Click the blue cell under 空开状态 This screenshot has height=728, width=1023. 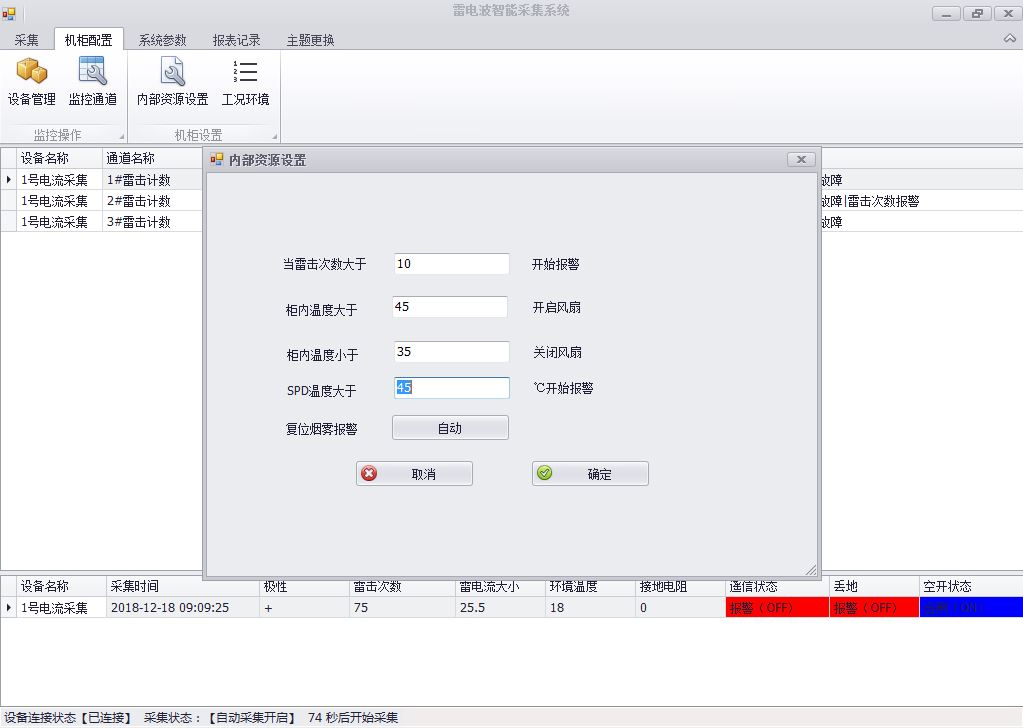pos(971,607)
